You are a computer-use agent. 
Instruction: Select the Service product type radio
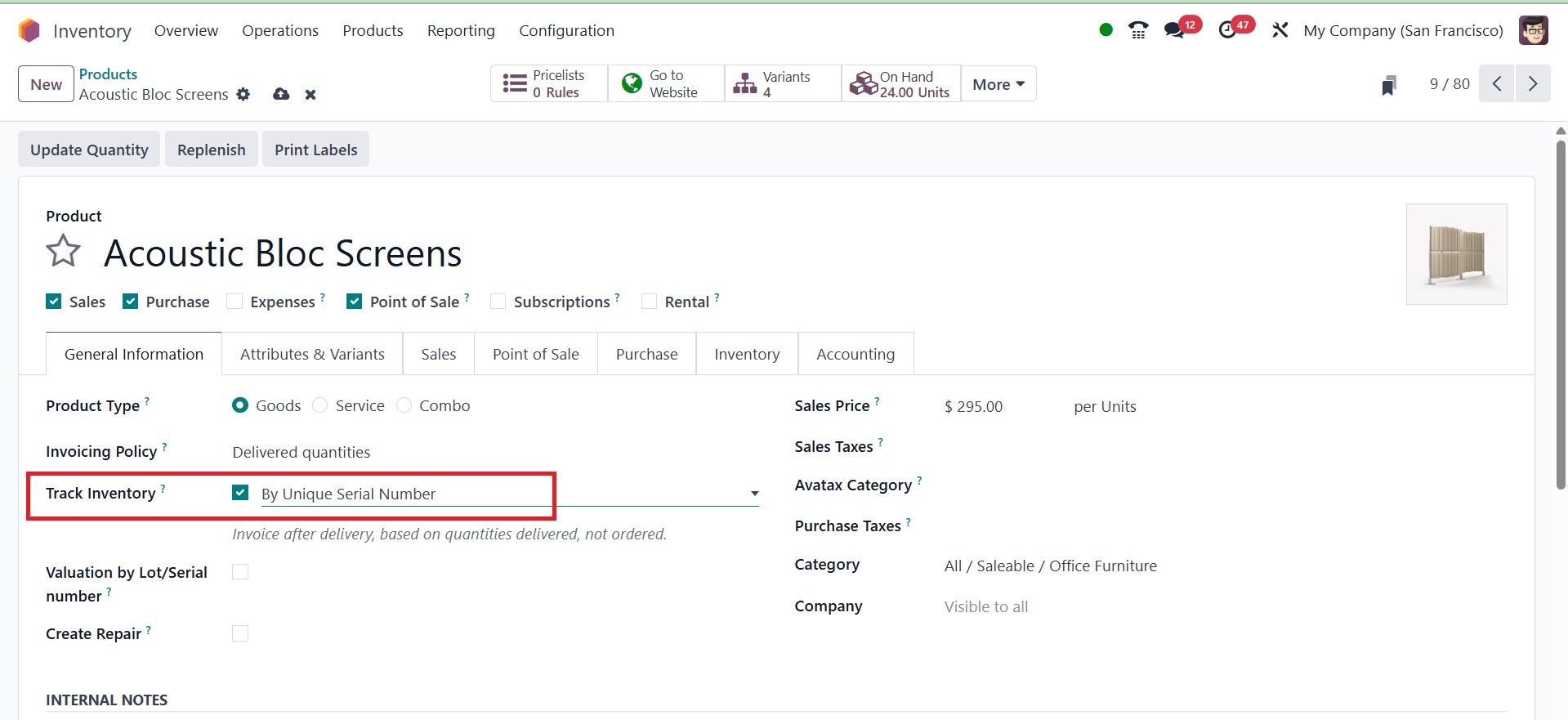(x=320, y=405)
